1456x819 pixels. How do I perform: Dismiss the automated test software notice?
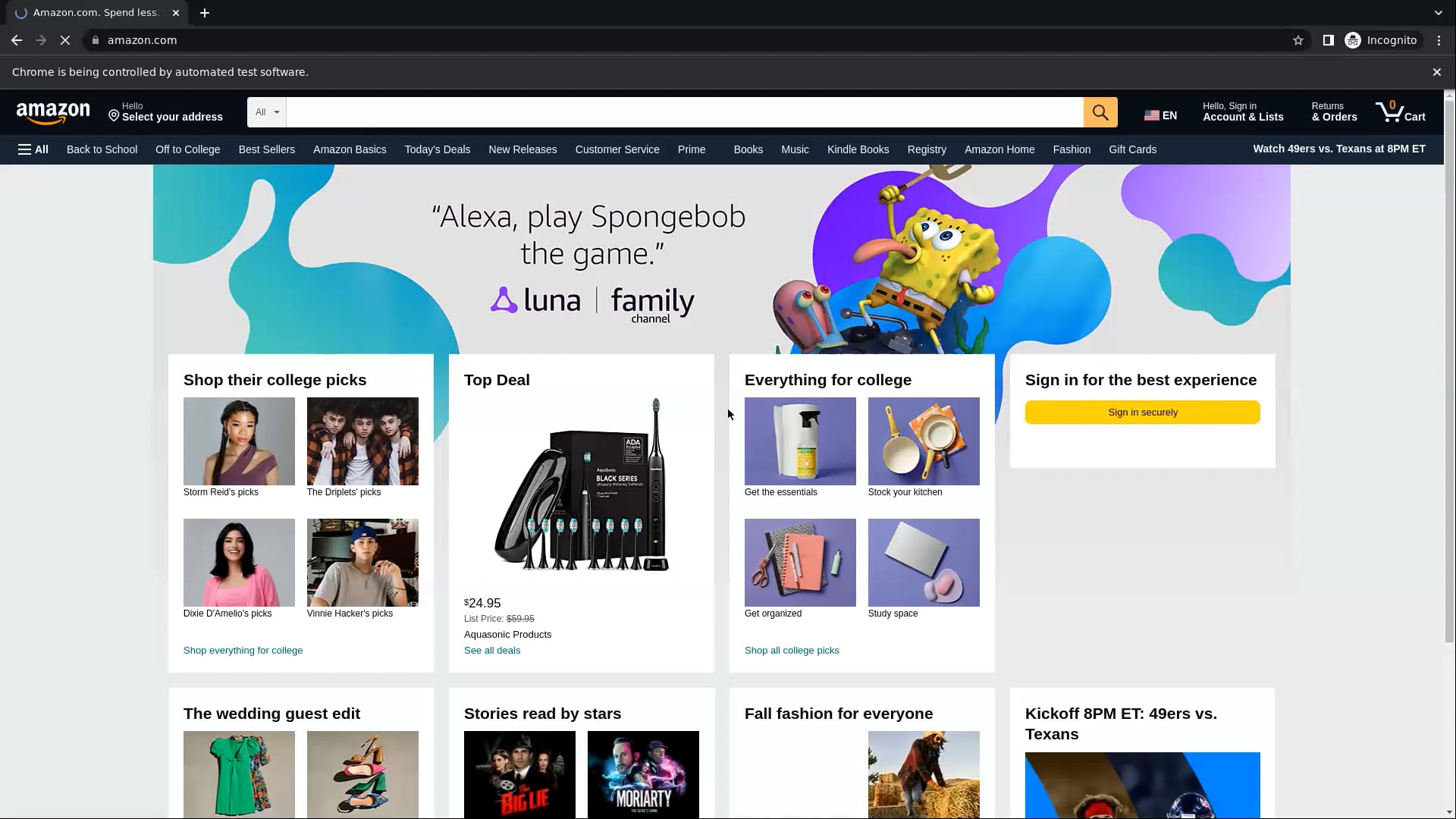pos(1437,72)
